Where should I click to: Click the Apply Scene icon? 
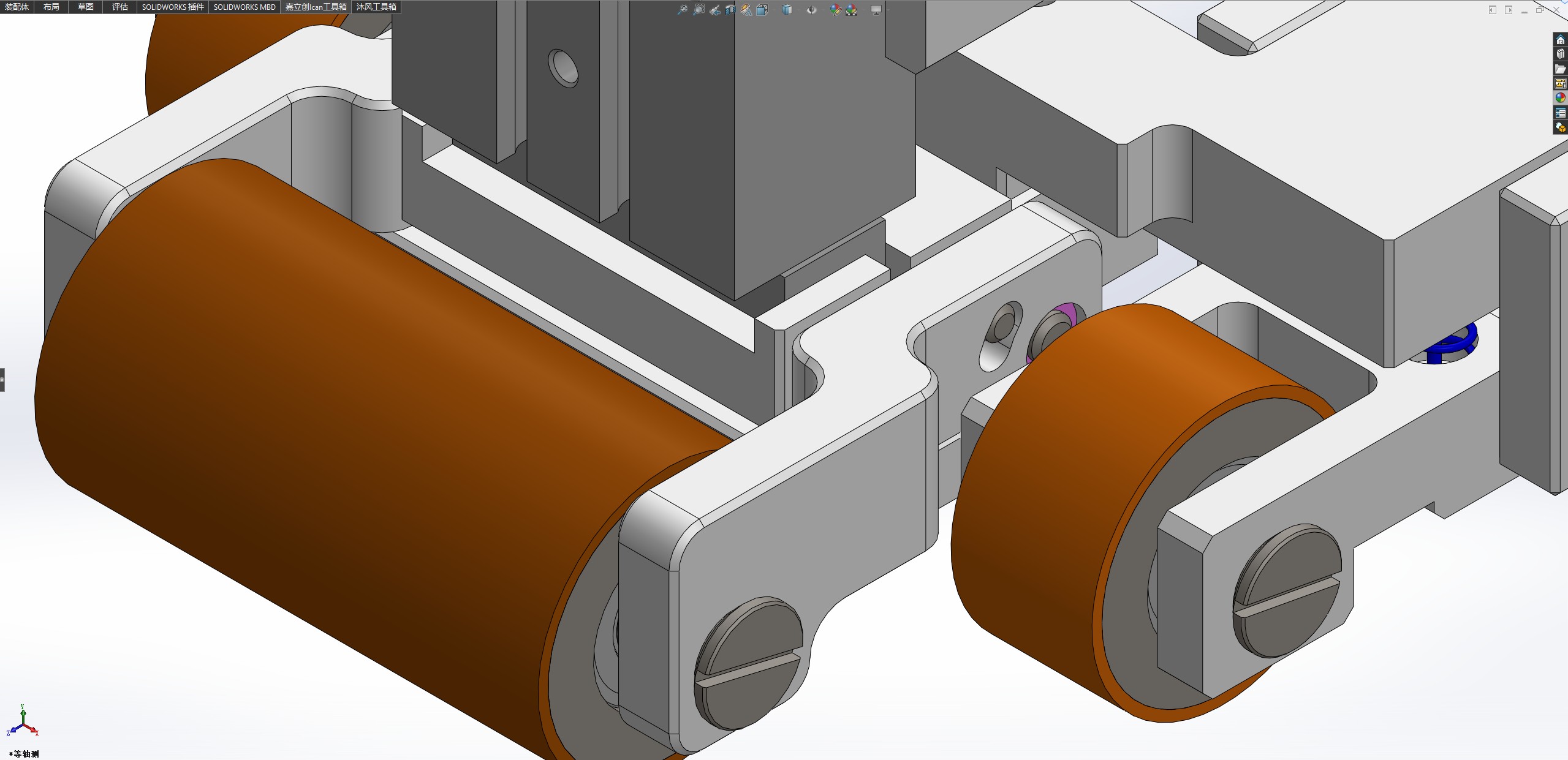click(852, 10)
